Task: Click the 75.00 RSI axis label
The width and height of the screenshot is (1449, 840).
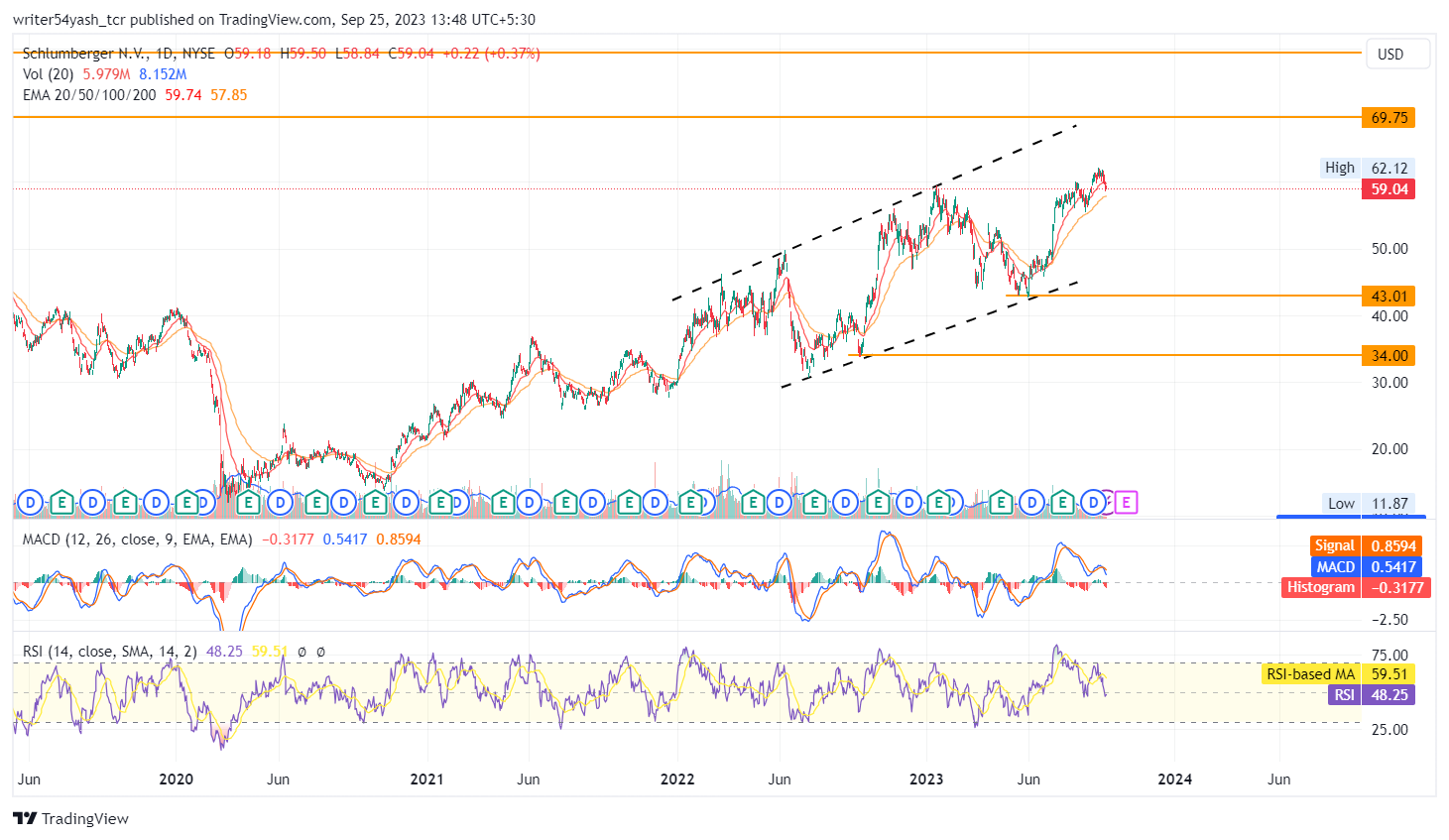Action: click(1389, 655)
